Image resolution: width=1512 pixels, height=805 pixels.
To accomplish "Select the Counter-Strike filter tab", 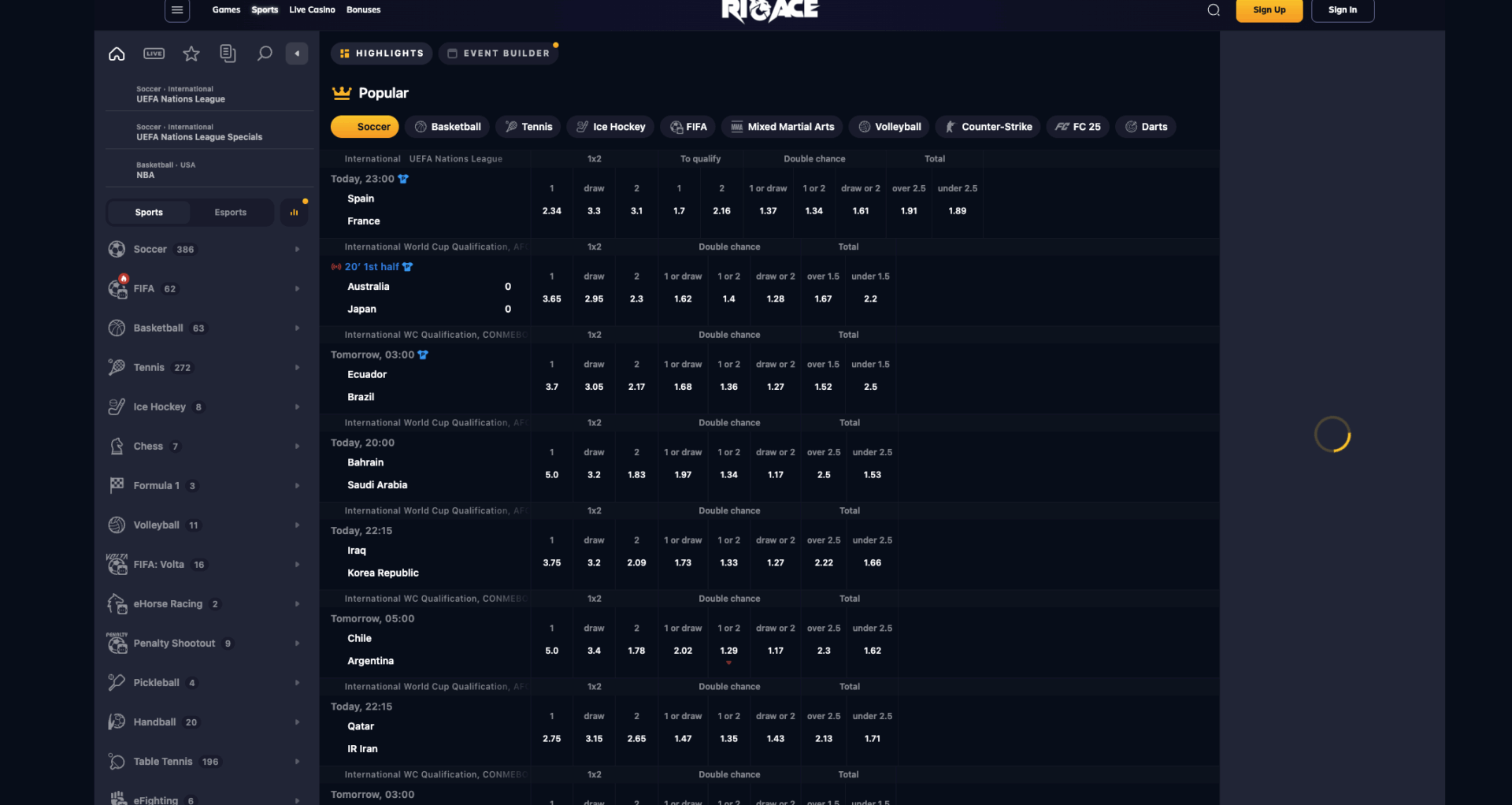I will 988,127.
